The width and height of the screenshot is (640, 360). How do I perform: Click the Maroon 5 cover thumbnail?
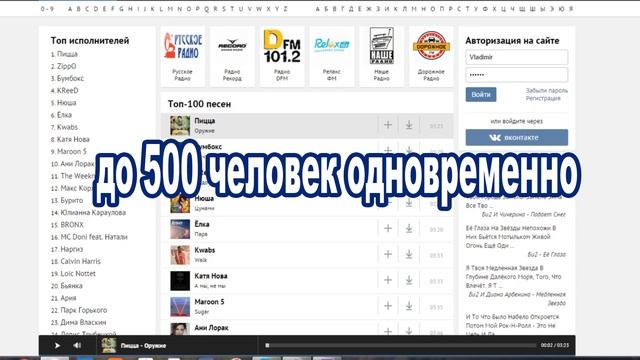pyautogui.click(x=180, y=307)
